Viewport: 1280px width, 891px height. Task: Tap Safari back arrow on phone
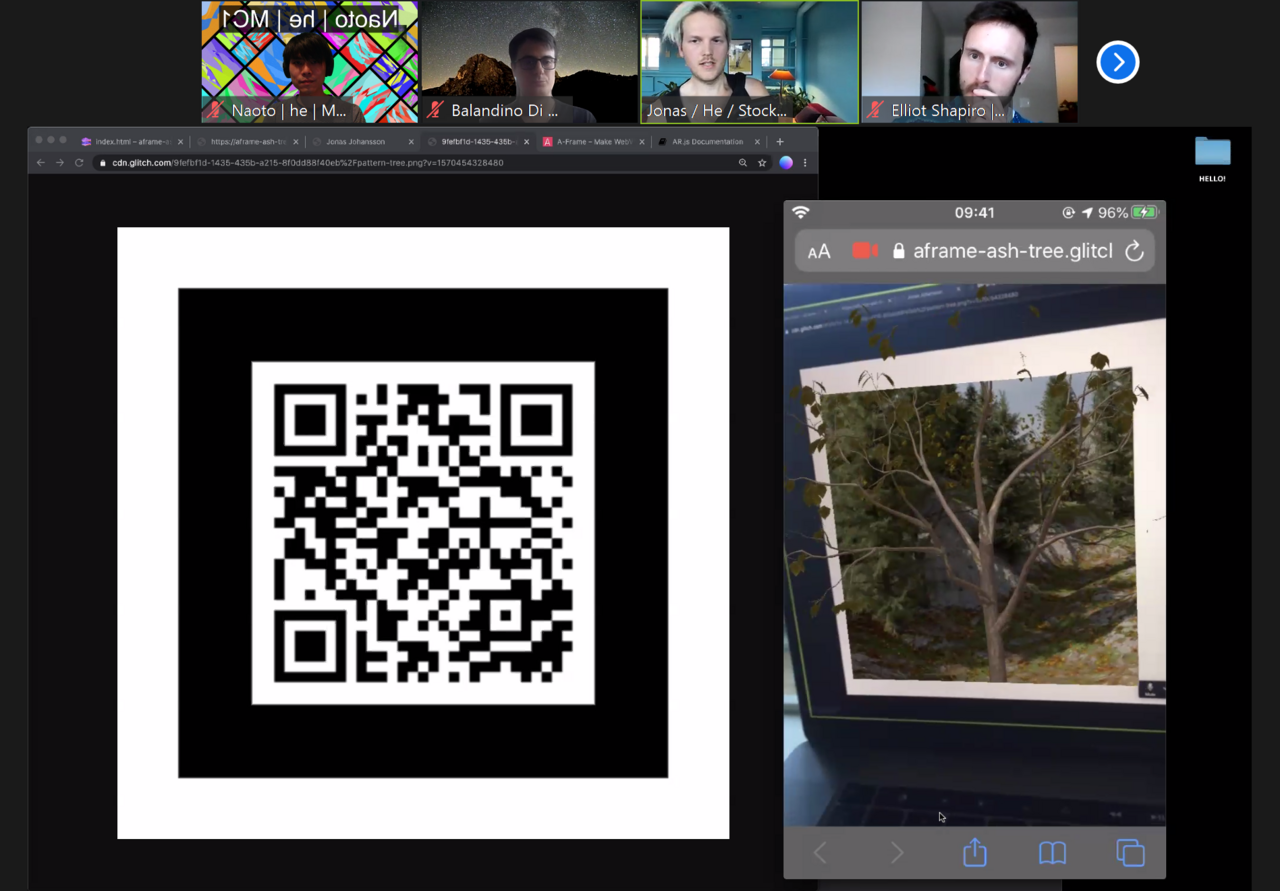tap(820, 853)
